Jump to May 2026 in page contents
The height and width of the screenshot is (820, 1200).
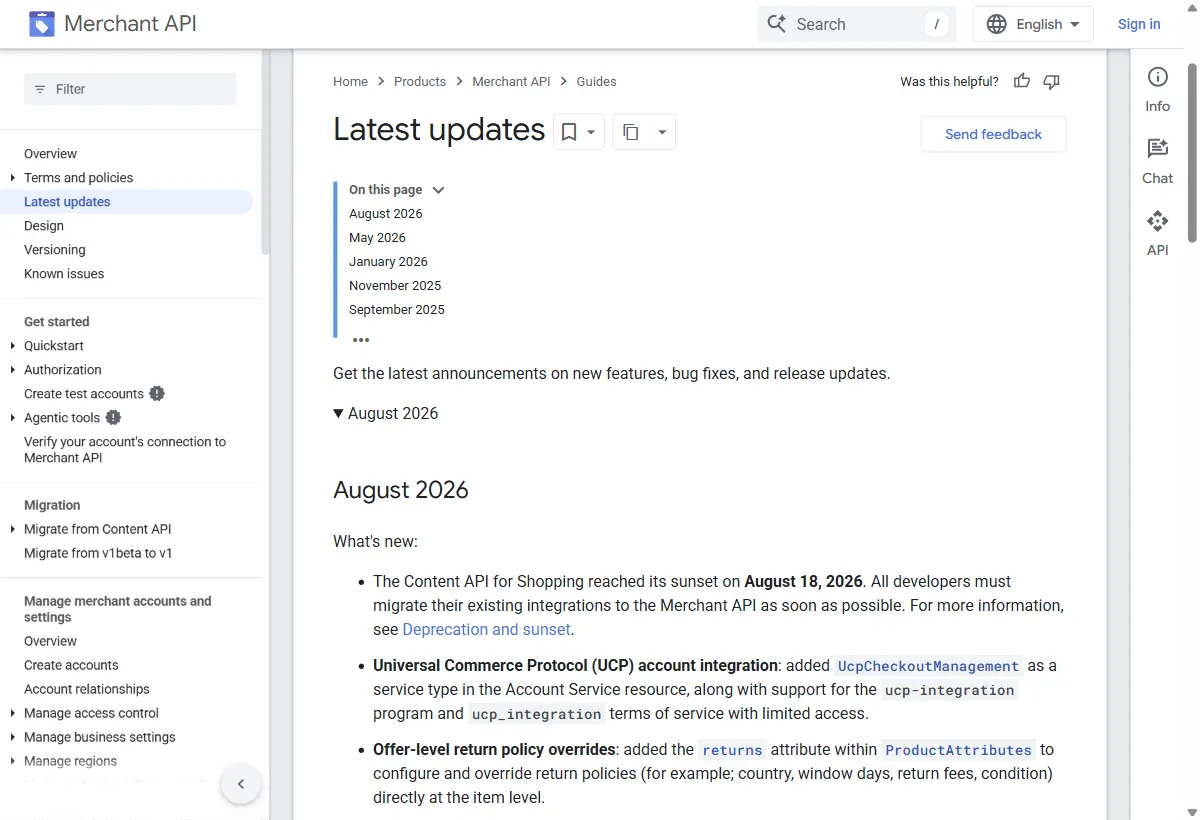[x=377, y=238]
